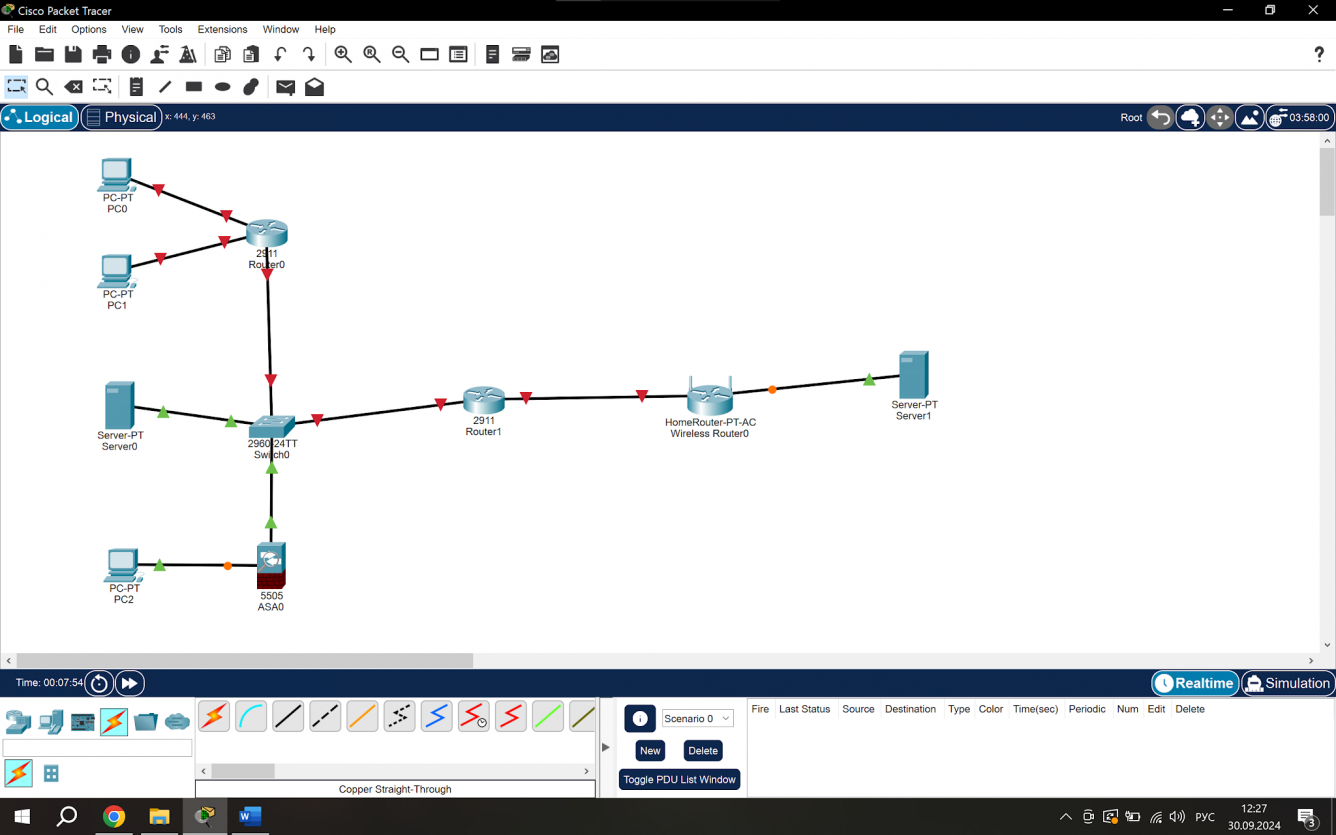Select the Wireless Router0 device

pyautogui.click(x=710, y=396)
